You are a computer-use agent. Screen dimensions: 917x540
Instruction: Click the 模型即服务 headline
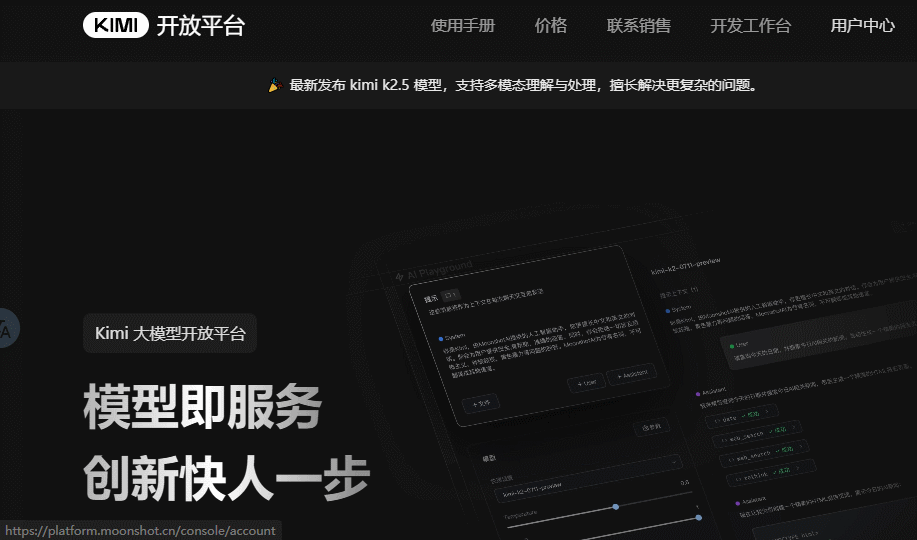tap(202, 407)
